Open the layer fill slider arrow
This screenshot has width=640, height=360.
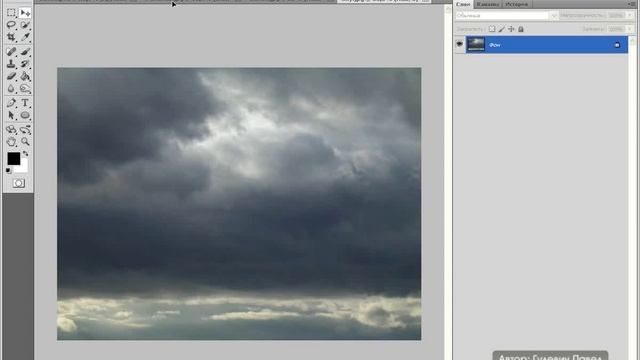(631, 29)
